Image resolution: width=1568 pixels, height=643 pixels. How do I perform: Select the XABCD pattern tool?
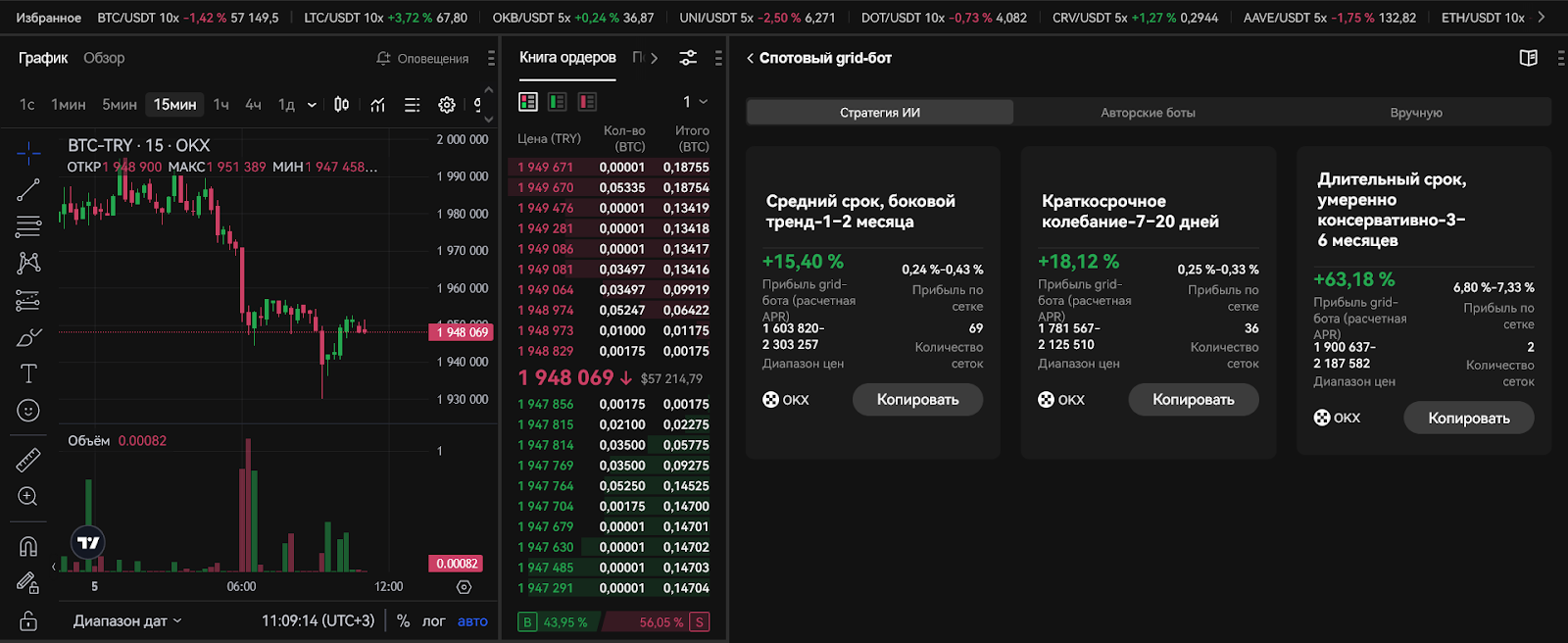tap(28, 263)
